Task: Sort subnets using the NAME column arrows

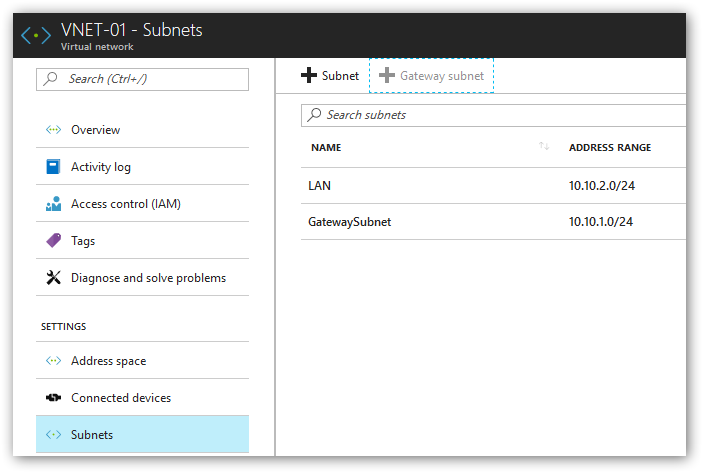Action: click(544, 146)
